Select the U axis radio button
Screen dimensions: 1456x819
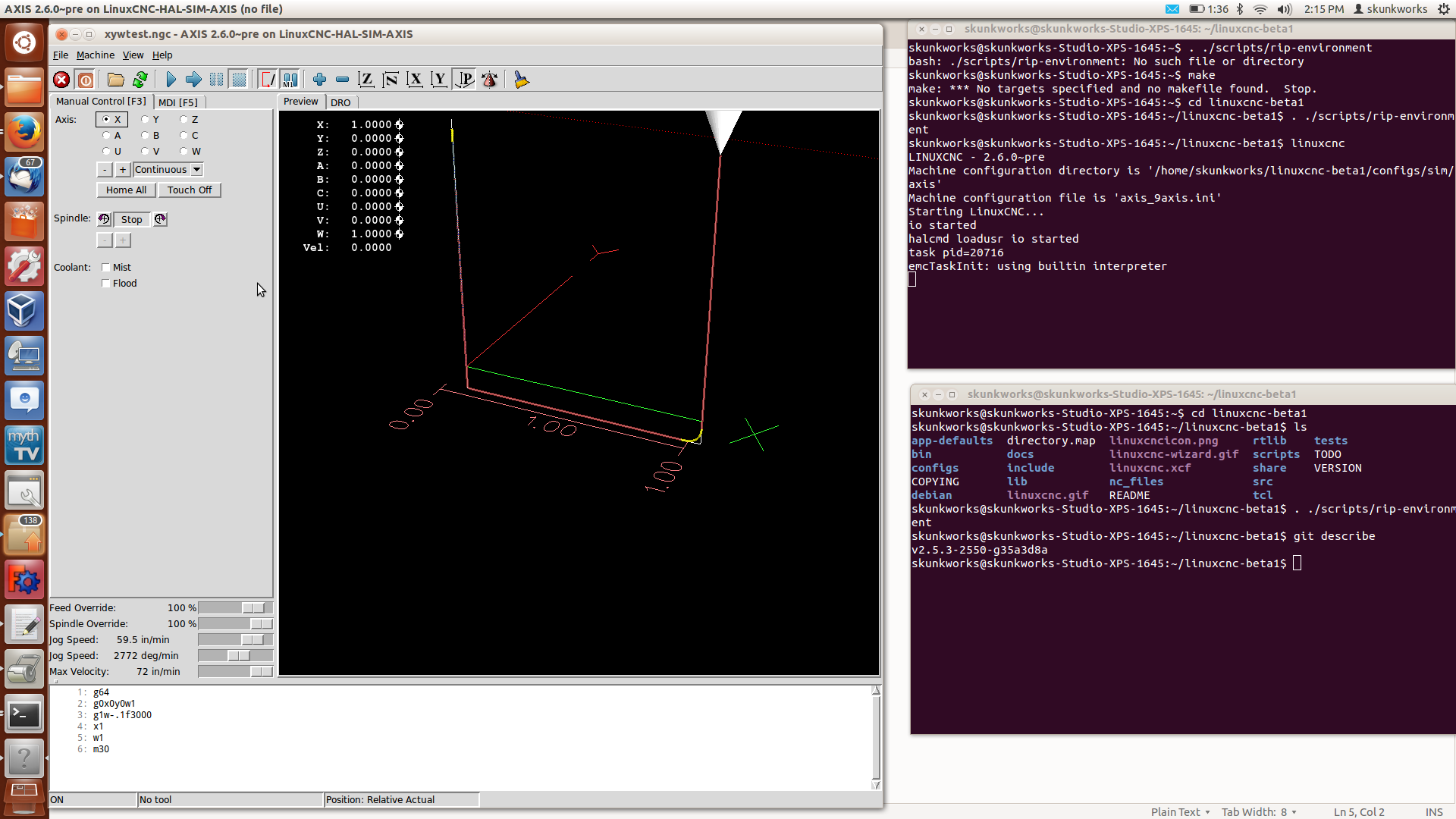(x=111, y=151)
